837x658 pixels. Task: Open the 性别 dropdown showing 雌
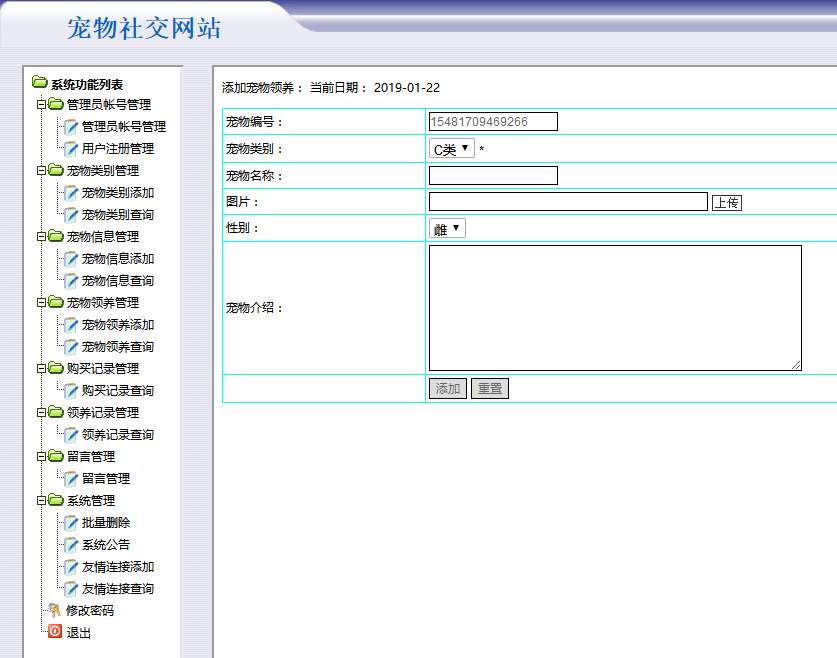click(x=447, y=228)
